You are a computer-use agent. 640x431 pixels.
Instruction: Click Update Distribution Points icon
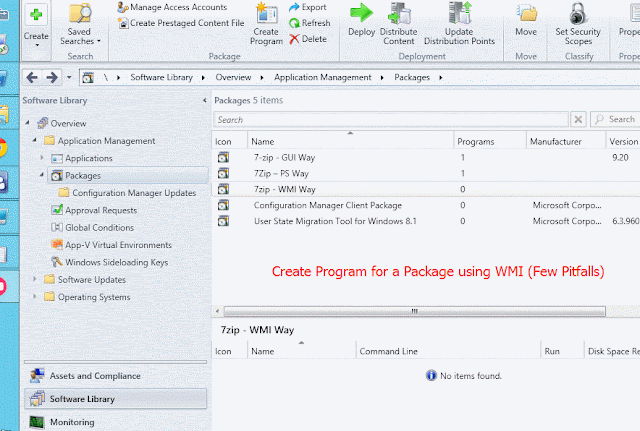[x=460, y=13]
